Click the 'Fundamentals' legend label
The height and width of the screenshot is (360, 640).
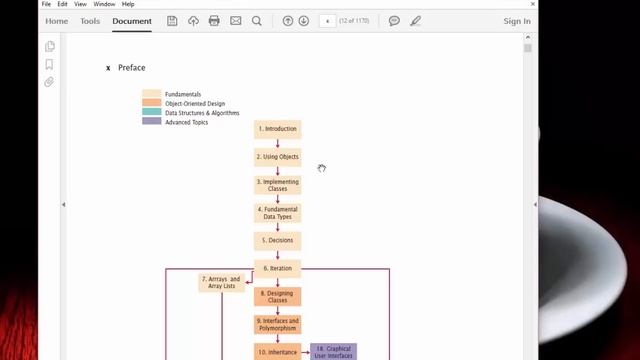pos(183,94)
